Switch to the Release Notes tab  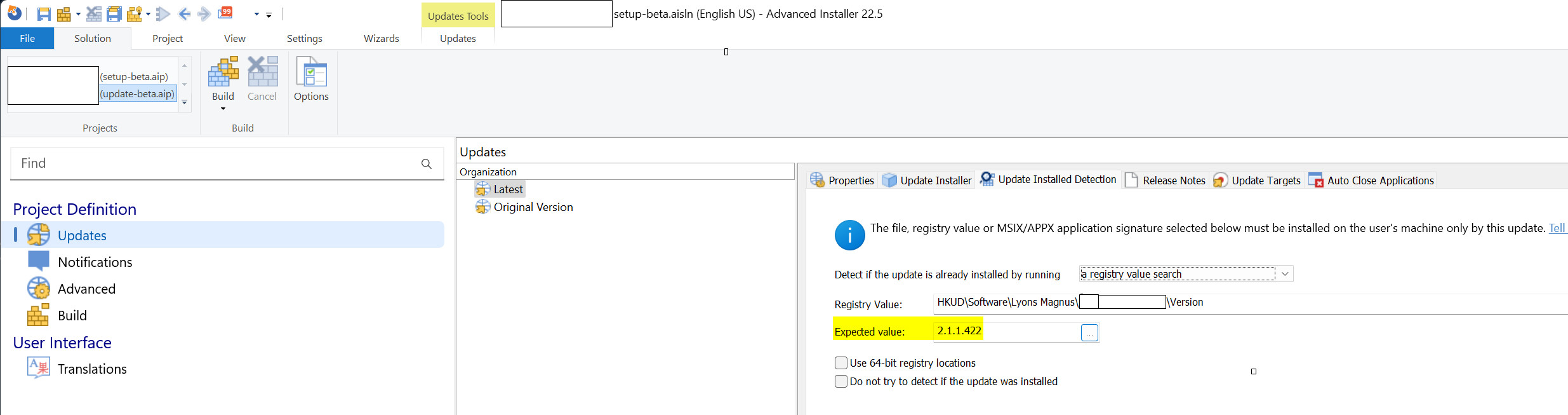pyautogui.click(x=1166, y=180)
